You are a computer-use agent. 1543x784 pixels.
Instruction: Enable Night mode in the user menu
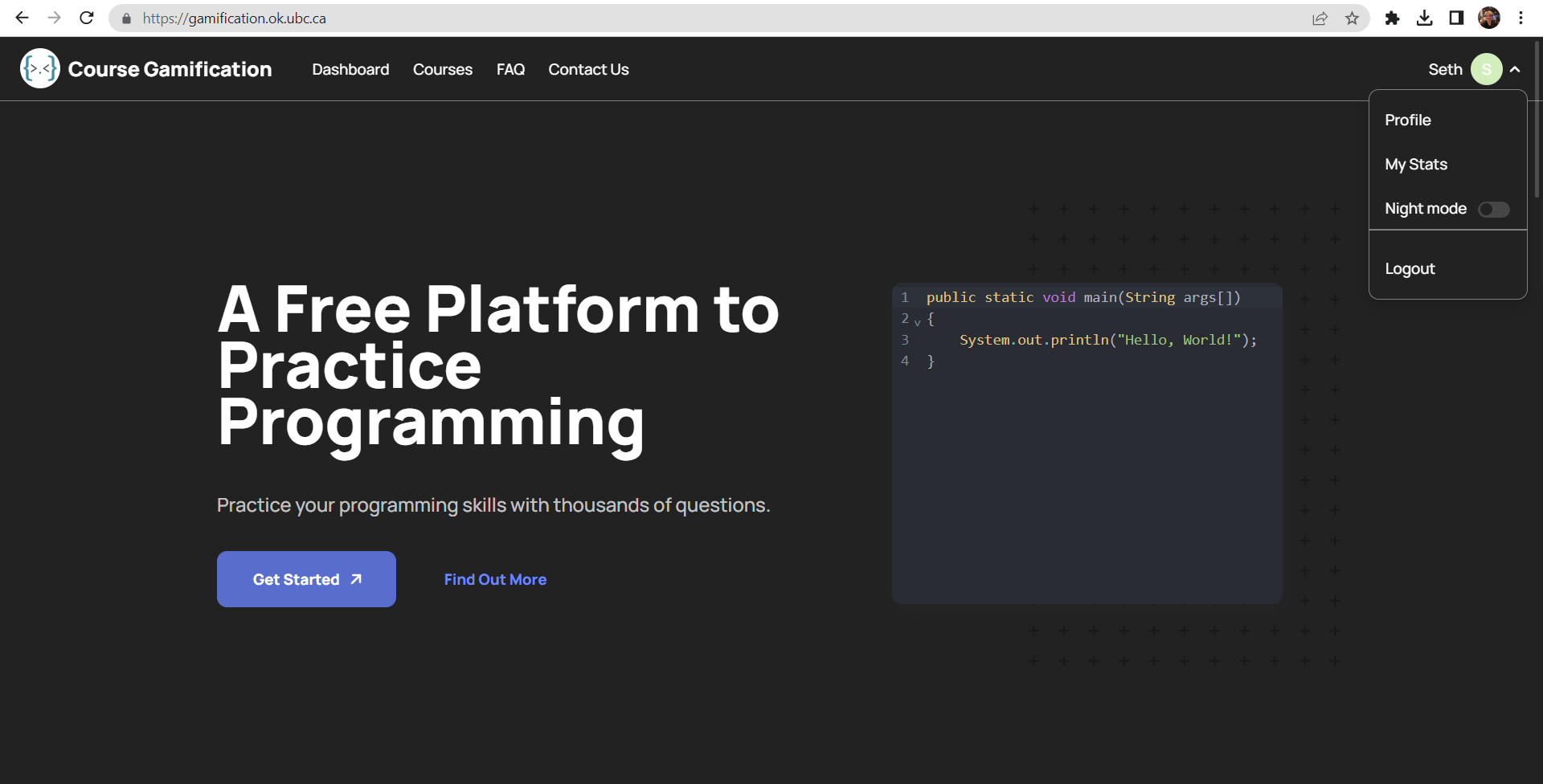click(1493, 209)
